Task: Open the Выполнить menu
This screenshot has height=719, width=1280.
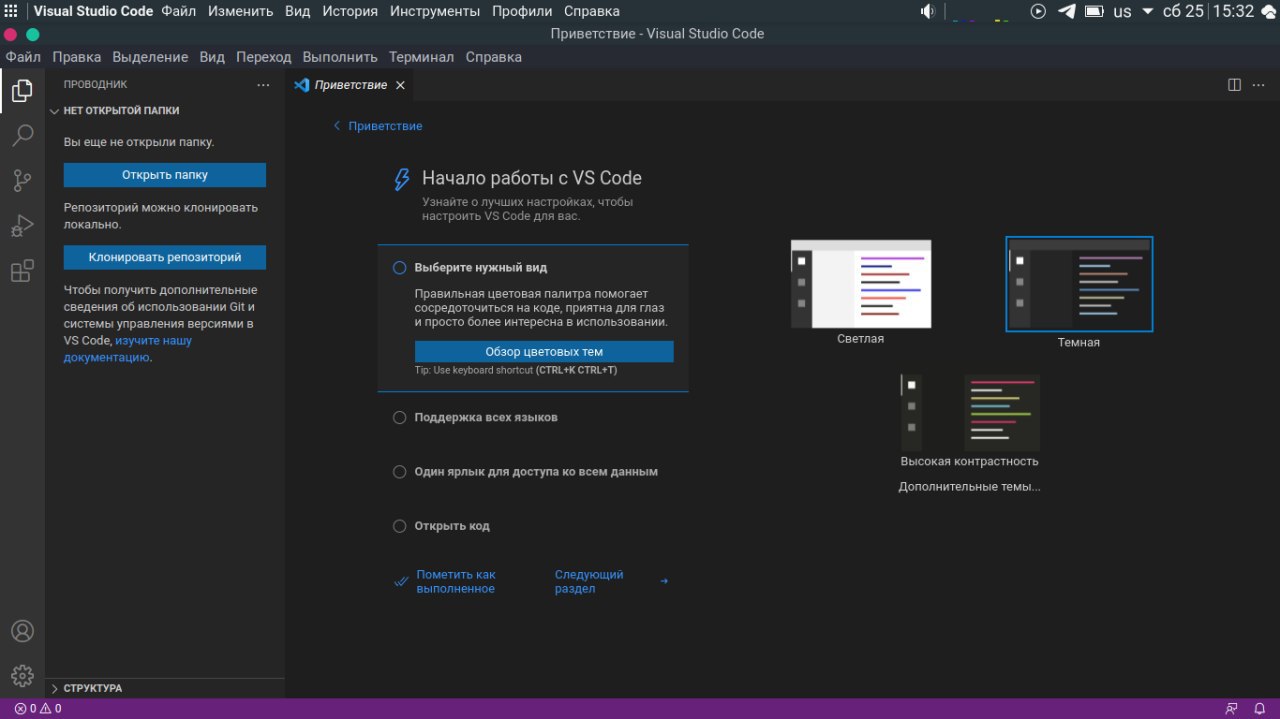Action: 340,57
